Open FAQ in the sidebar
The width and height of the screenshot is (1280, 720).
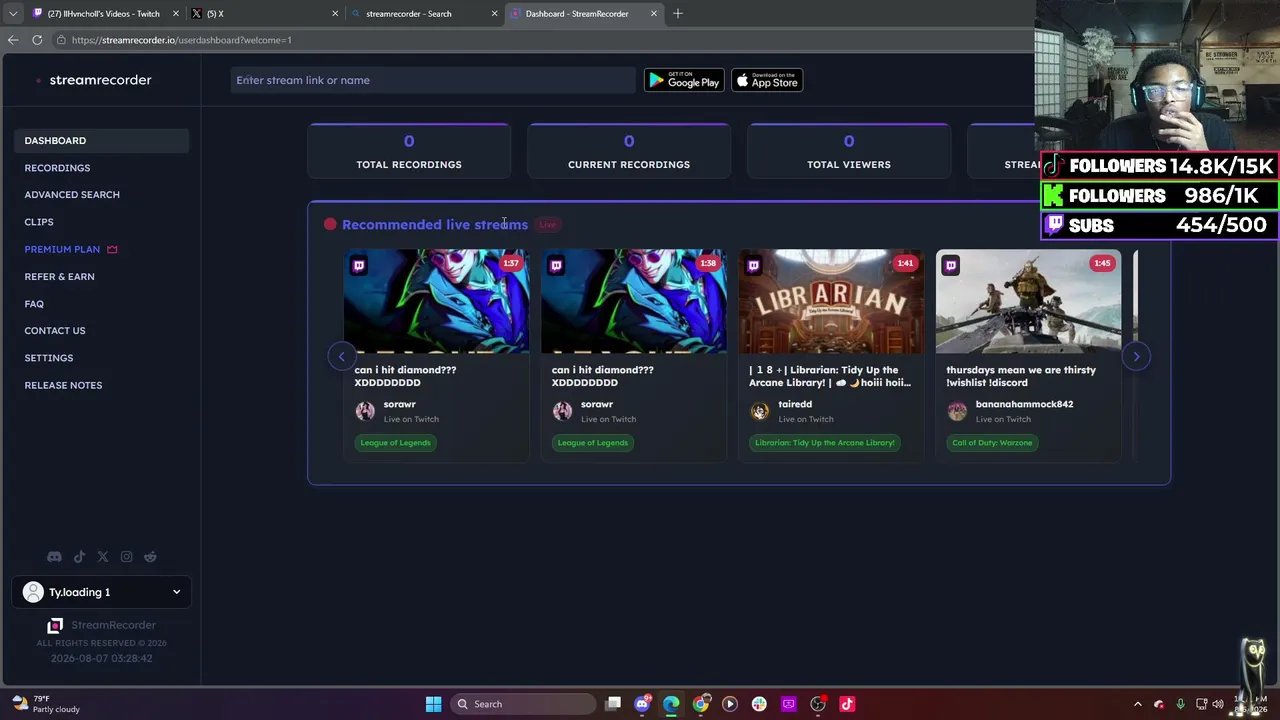point(34,304)
